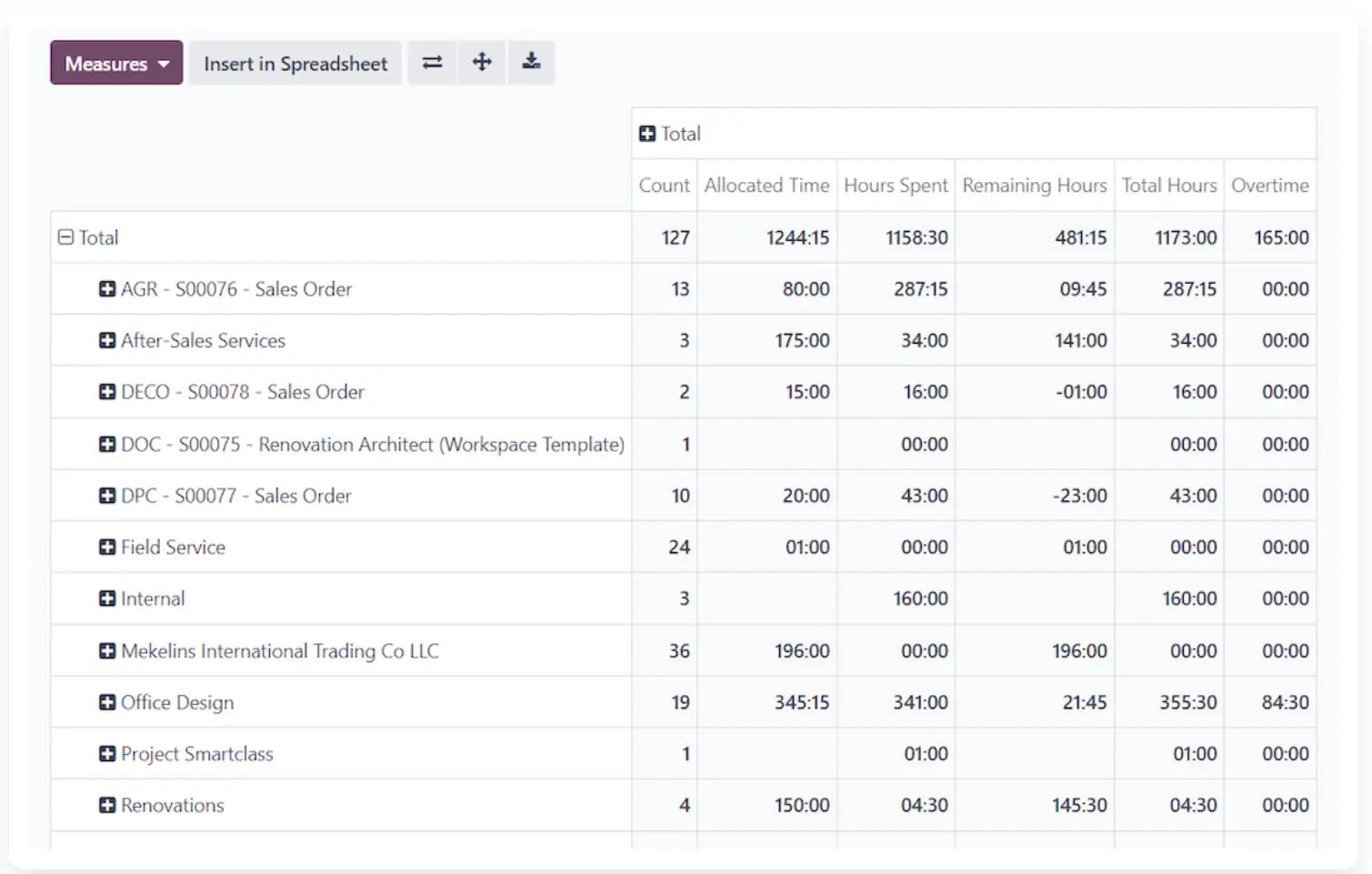Sort by the Count column header
Screen dimensions: 1372x874
click(x=665, y=186)
